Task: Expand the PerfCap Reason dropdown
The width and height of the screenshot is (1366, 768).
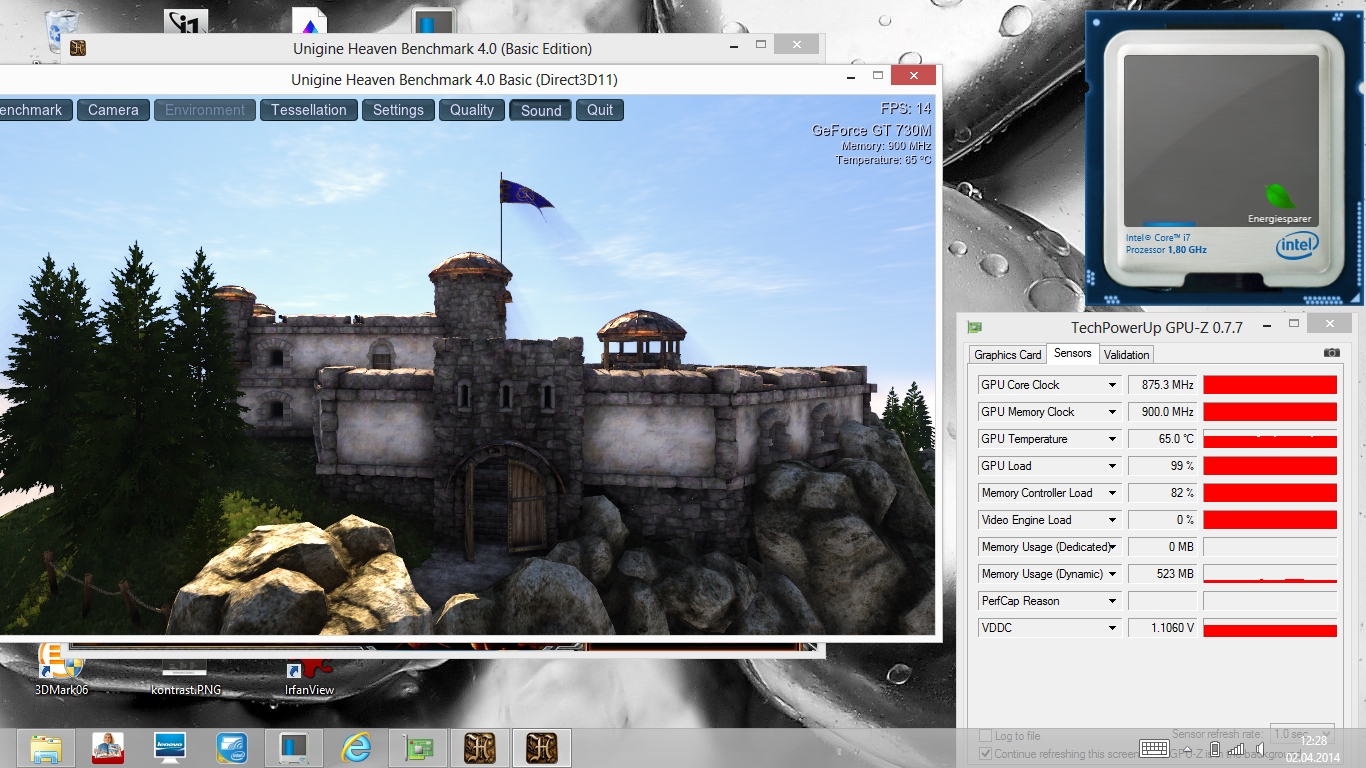Action: 1112,601
